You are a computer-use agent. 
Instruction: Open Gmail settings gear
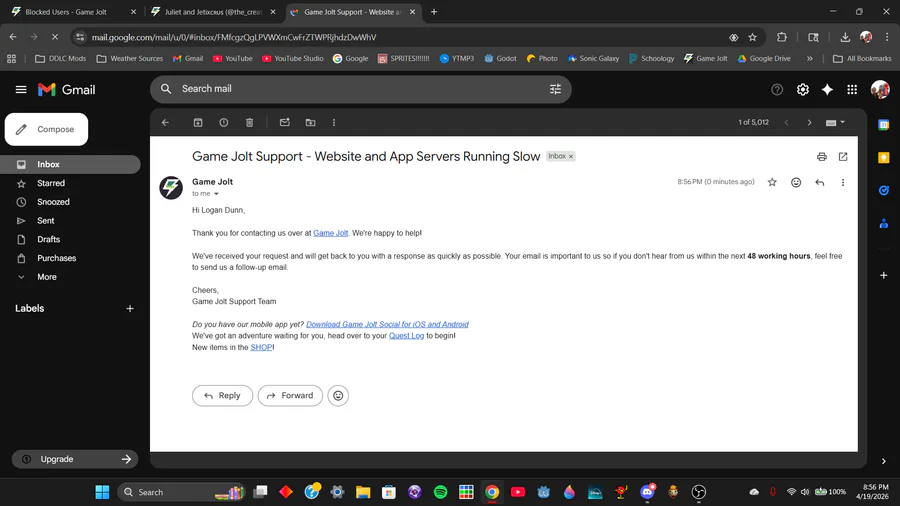[802, 89]
